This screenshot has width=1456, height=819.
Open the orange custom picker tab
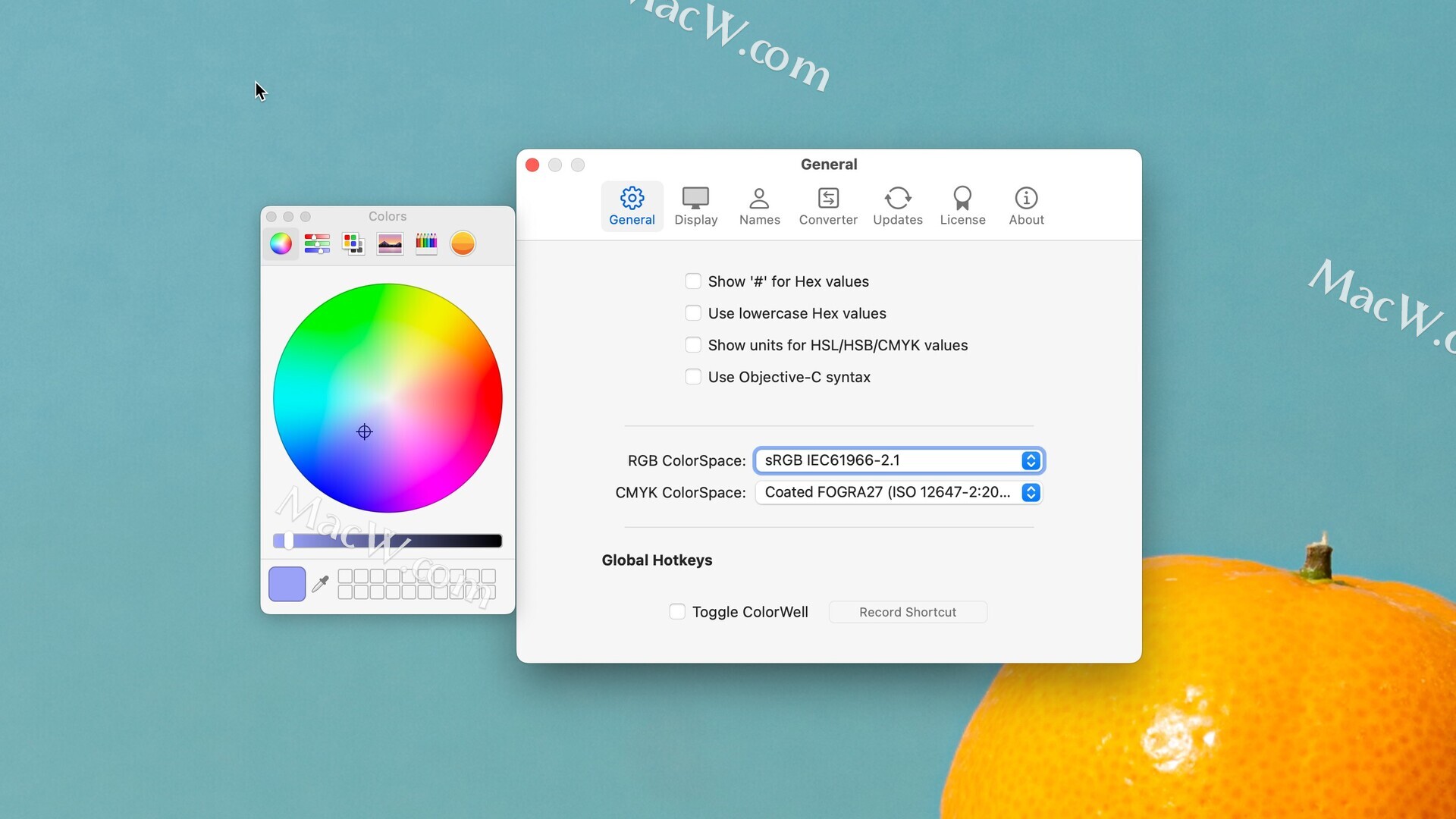tap(463, 243)
